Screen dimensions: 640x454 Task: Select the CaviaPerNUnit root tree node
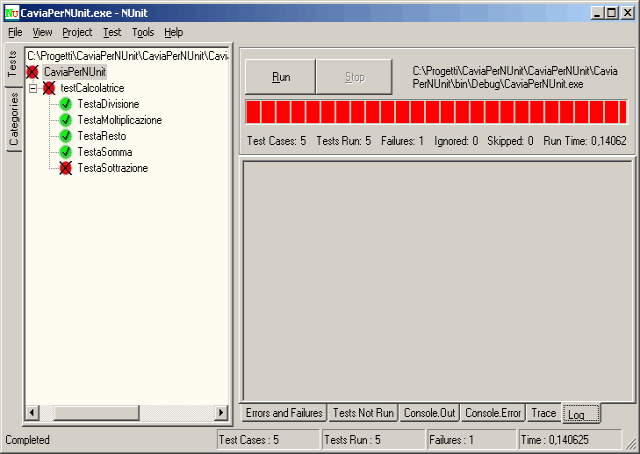[x=75, y=72]
